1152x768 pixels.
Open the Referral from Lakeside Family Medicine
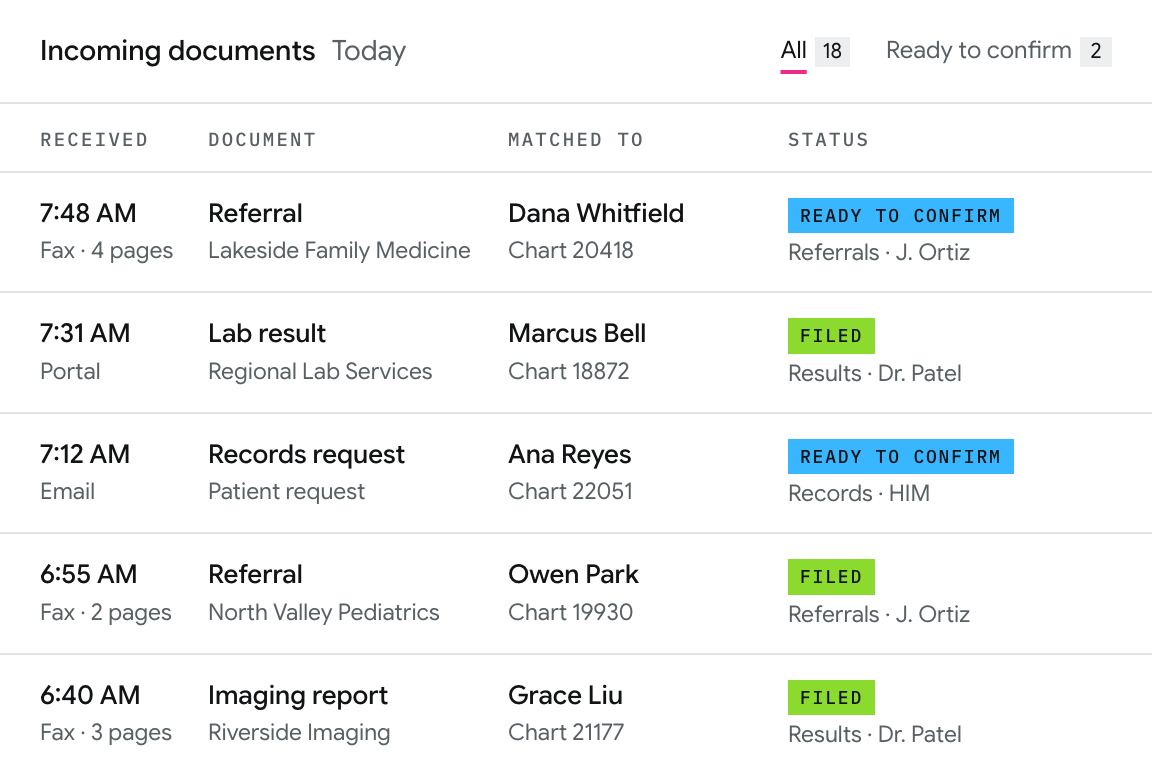(x=255, y=213)
